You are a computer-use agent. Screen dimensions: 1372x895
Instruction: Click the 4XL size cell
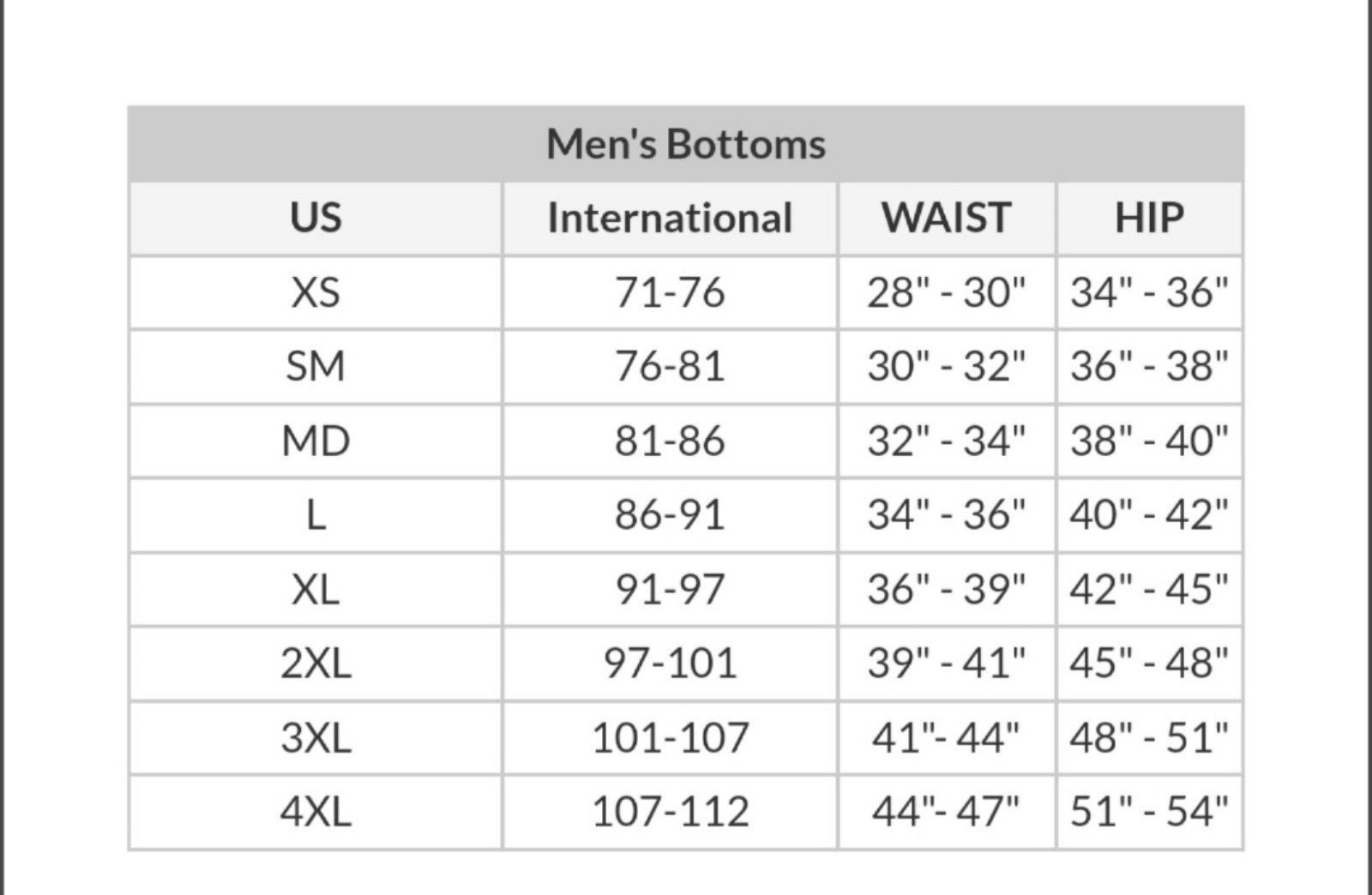tap(316, 812)
